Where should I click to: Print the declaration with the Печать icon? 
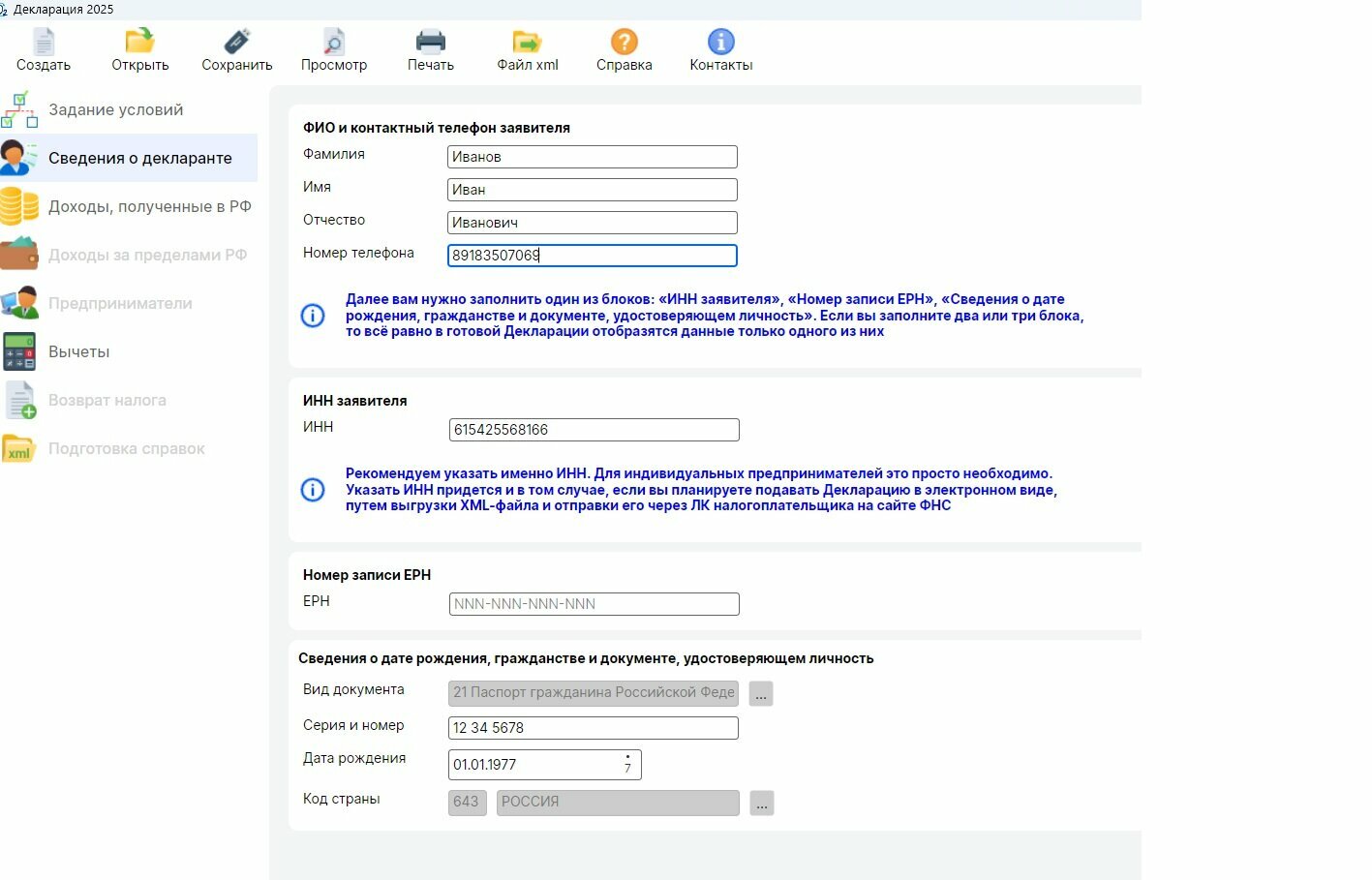pos(431,42)
